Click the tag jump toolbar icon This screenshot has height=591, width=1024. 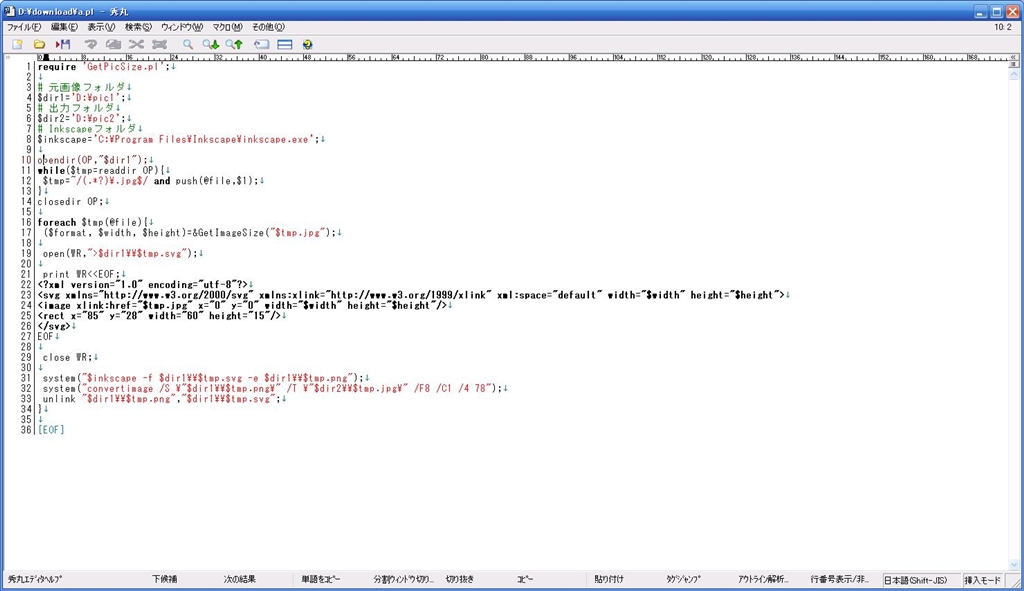(261, 44)
